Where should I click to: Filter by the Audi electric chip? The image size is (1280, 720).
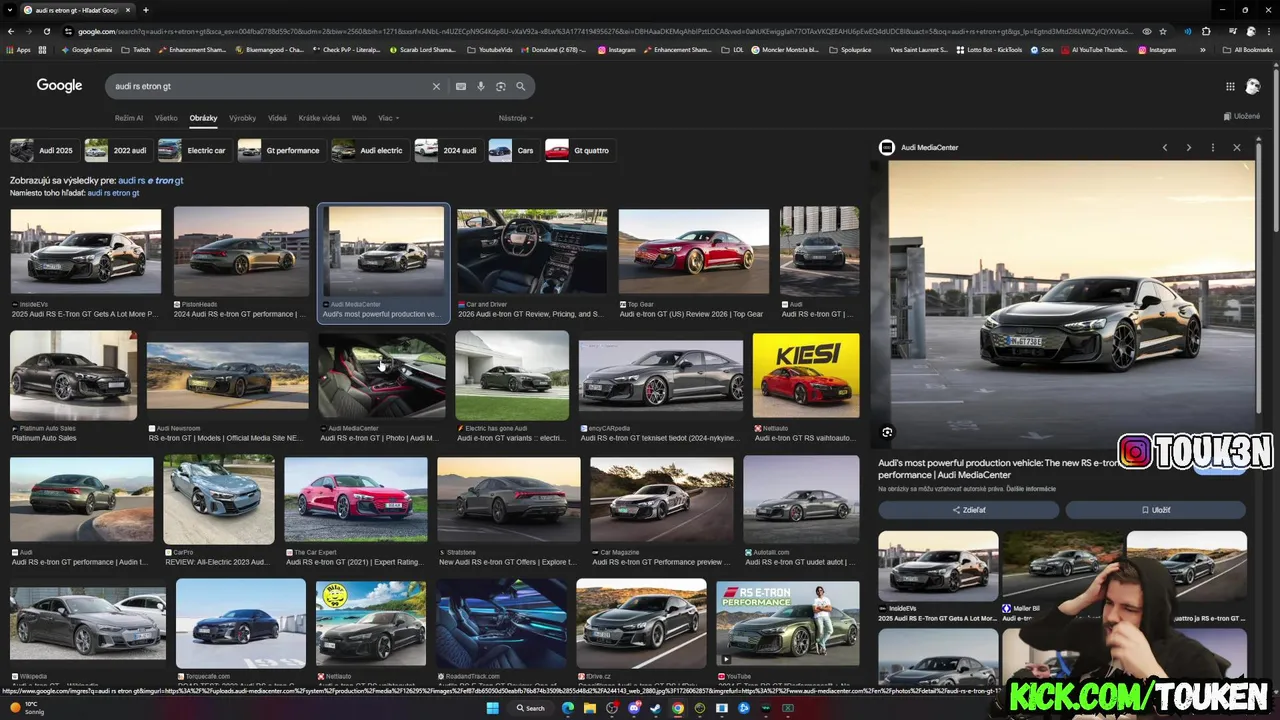pos(369,150)
